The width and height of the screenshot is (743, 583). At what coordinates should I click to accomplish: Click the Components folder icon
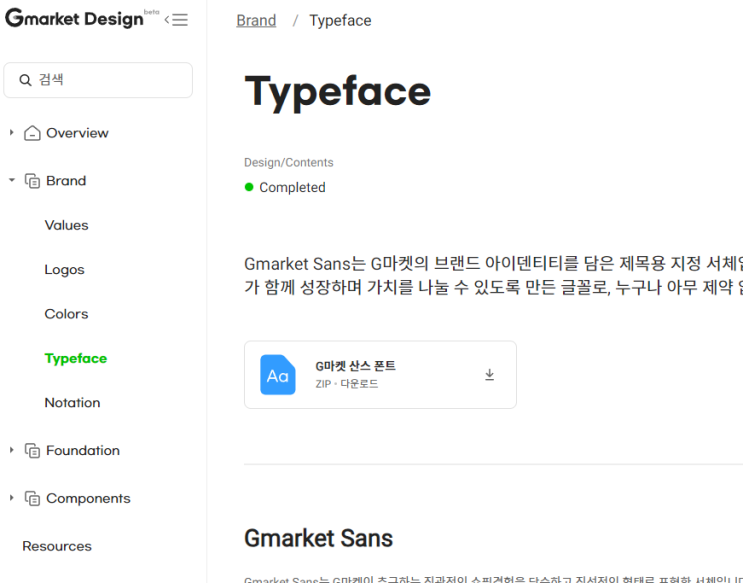pos(32,499)
